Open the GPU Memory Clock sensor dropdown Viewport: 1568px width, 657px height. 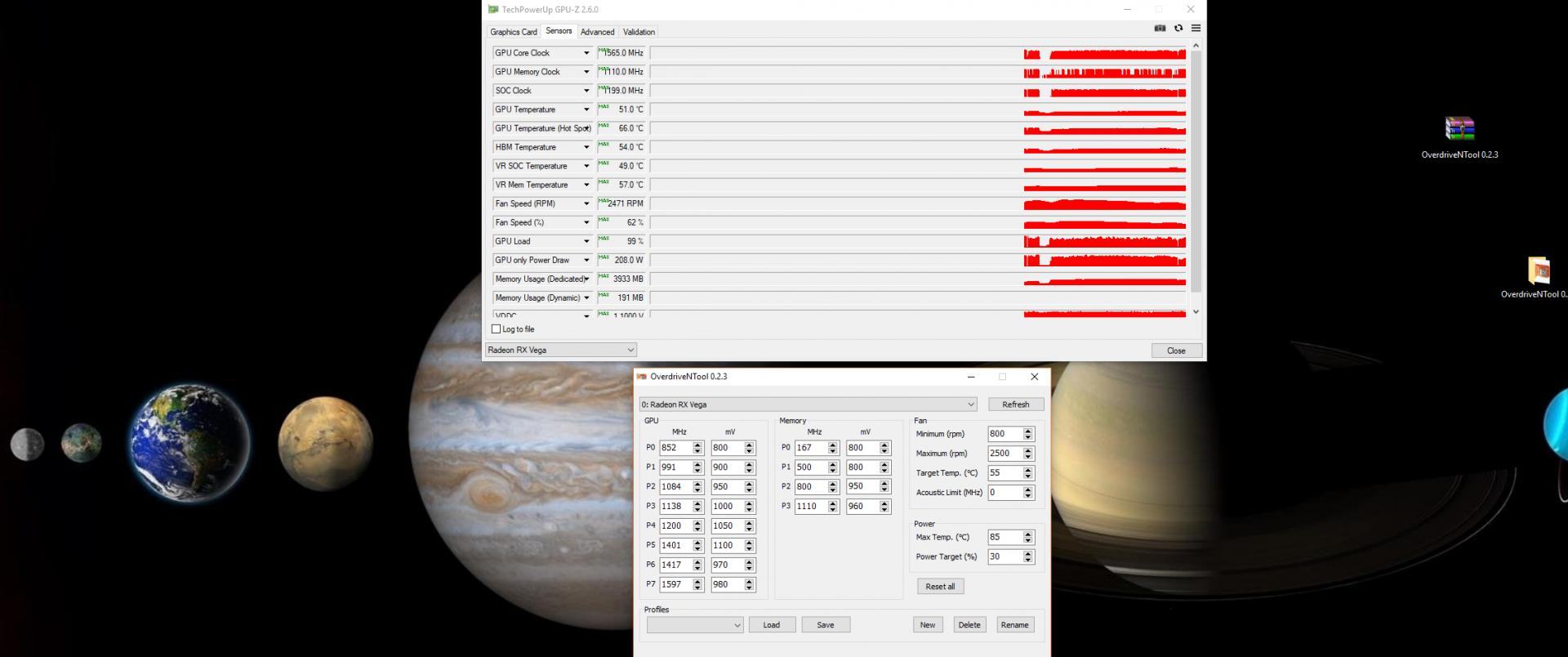click(586, 72)
